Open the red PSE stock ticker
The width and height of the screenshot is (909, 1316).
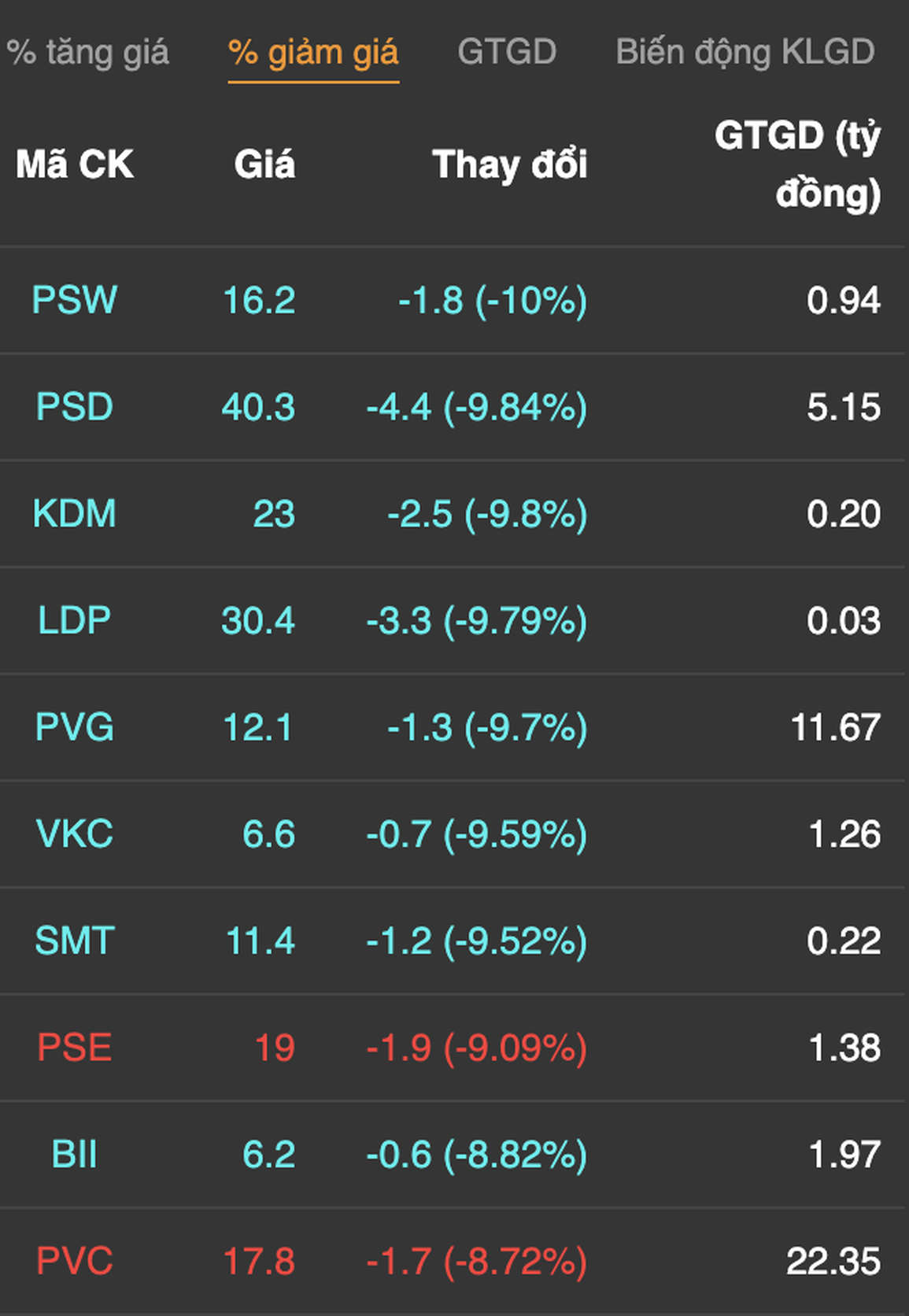coord(75,1048)
